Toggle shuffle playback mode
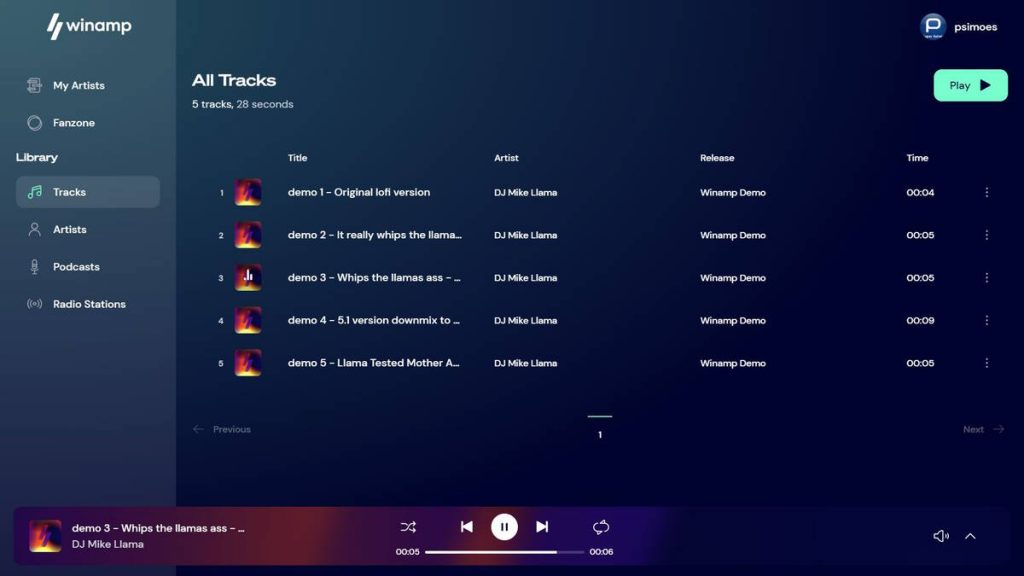The width and height of the screenshot is (1024, 576). tap(408, 527)
